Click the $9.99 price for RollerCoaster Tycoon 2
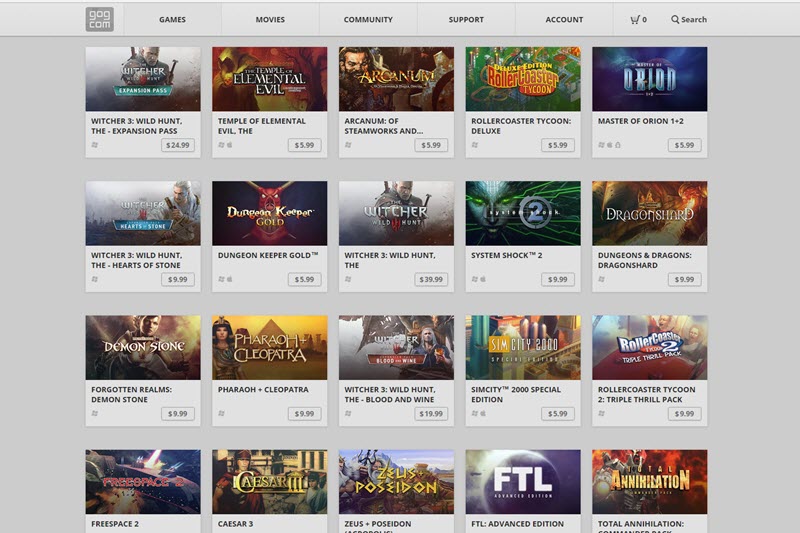This screenshot has height=533, width=800. click(x=684, y=414)
